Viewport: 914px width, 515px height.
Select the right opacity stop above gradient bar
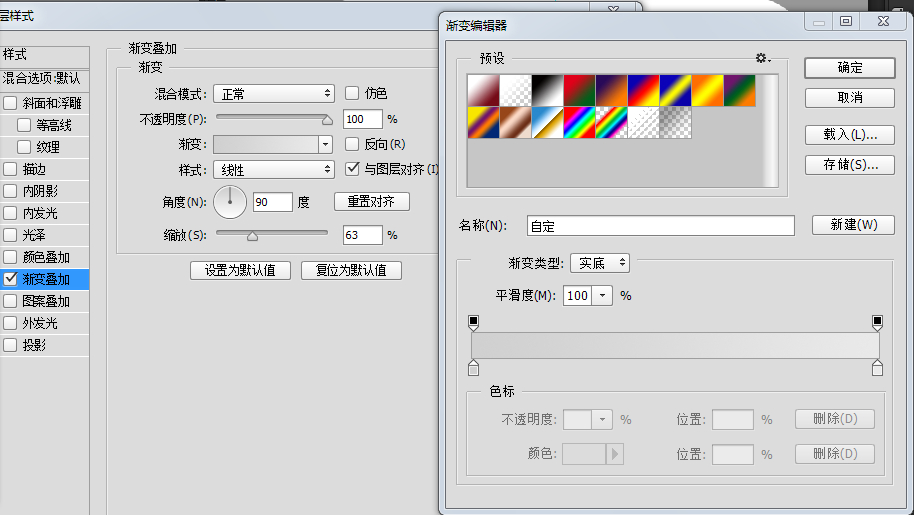point(877,323)
